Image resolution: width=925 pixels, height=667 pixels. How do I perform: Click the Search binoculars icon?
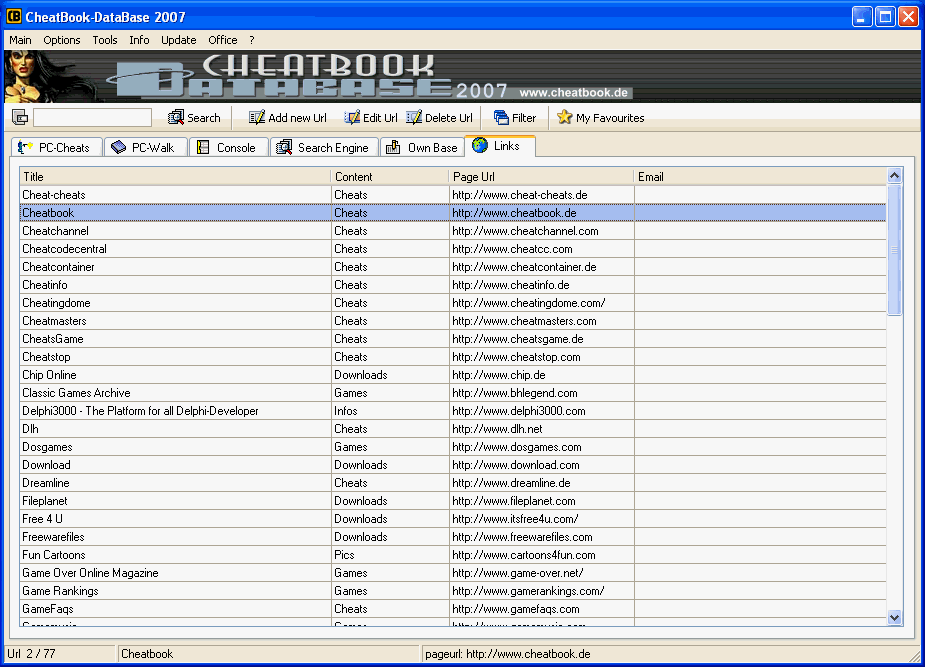176,118
